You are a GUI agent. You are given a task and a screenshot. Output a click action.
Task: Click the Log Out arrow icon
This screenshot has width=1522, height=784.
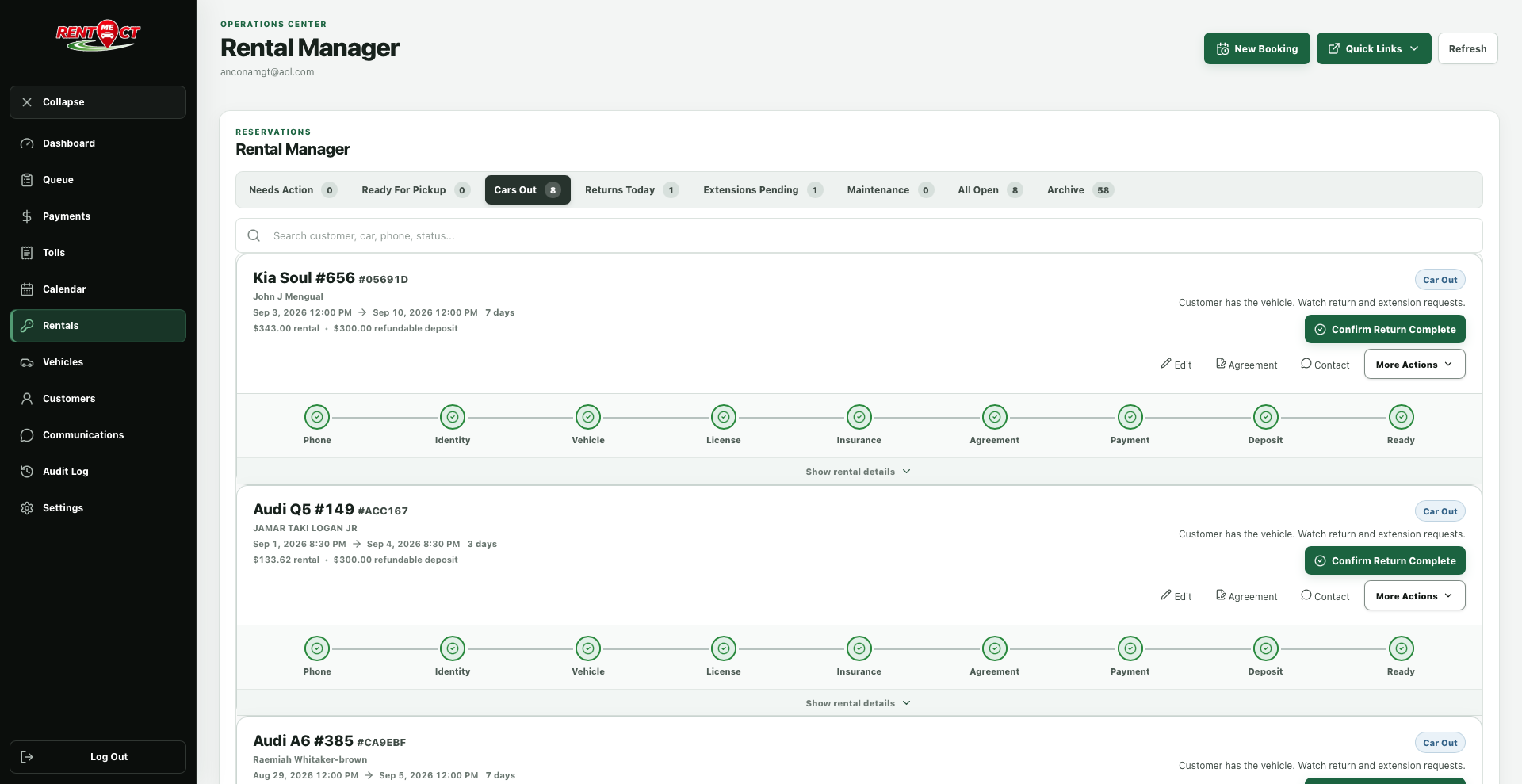27,757
